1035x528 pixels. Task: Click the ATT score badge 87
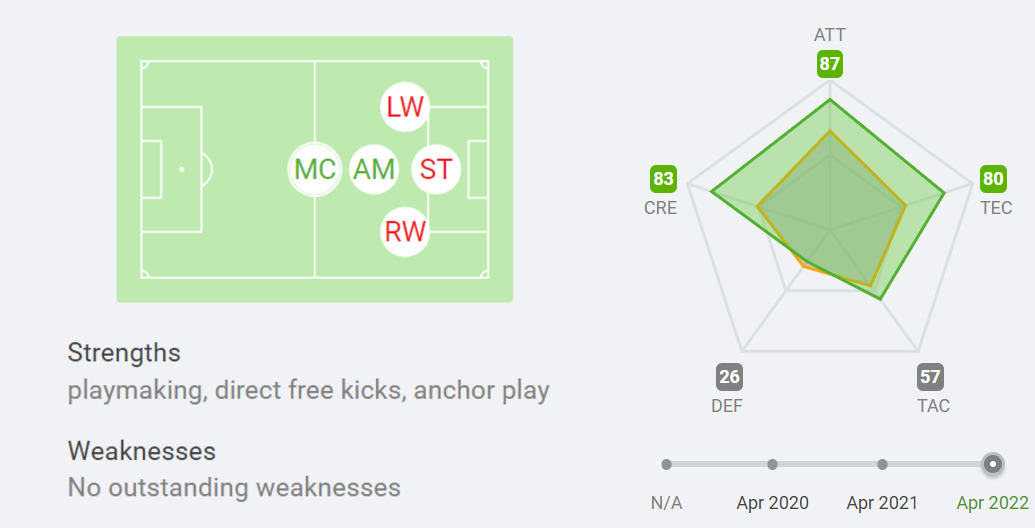(829, 65)
